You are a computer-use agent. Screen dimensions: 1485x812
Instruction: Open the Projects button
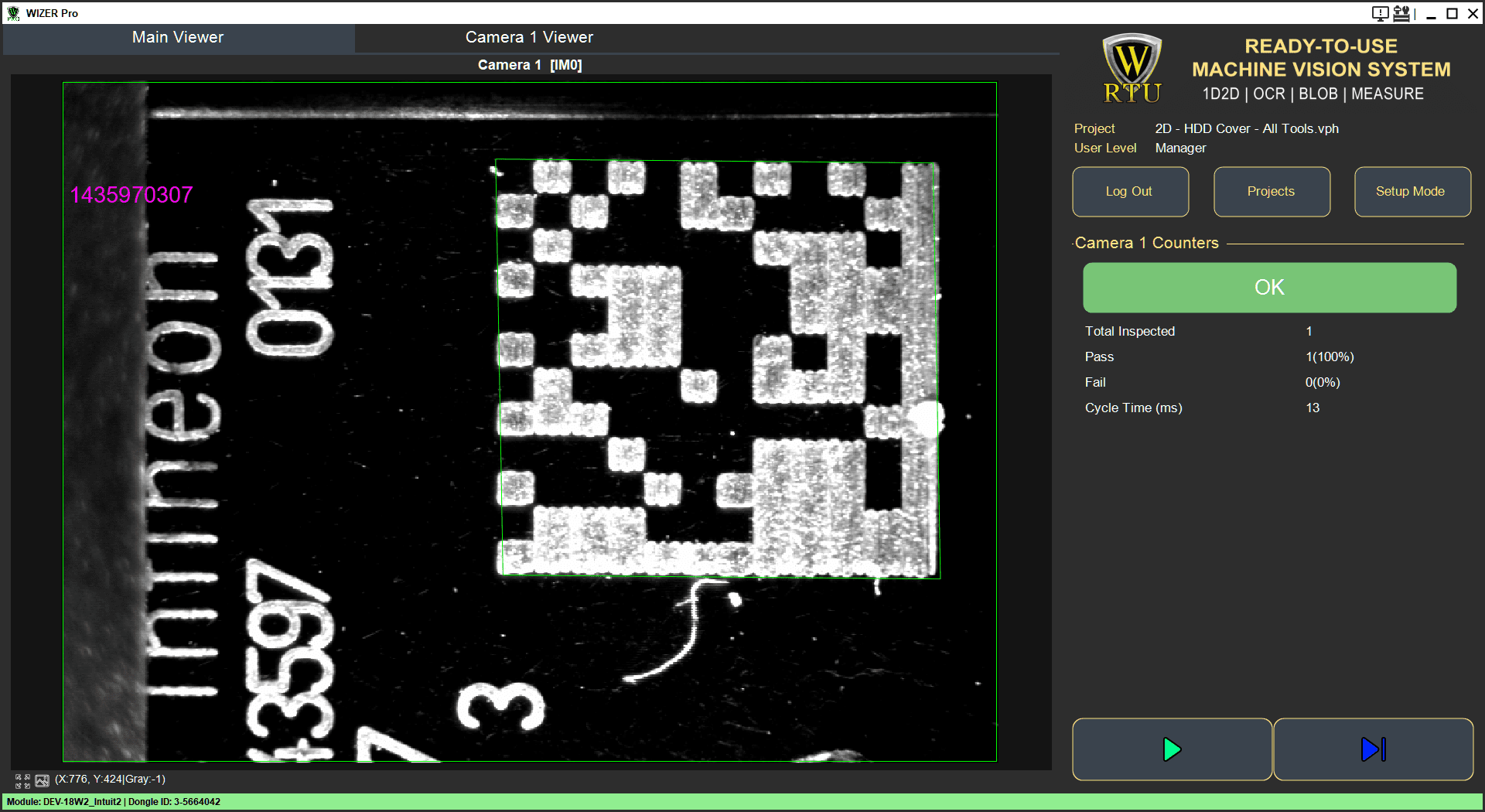pos(1272,192)
